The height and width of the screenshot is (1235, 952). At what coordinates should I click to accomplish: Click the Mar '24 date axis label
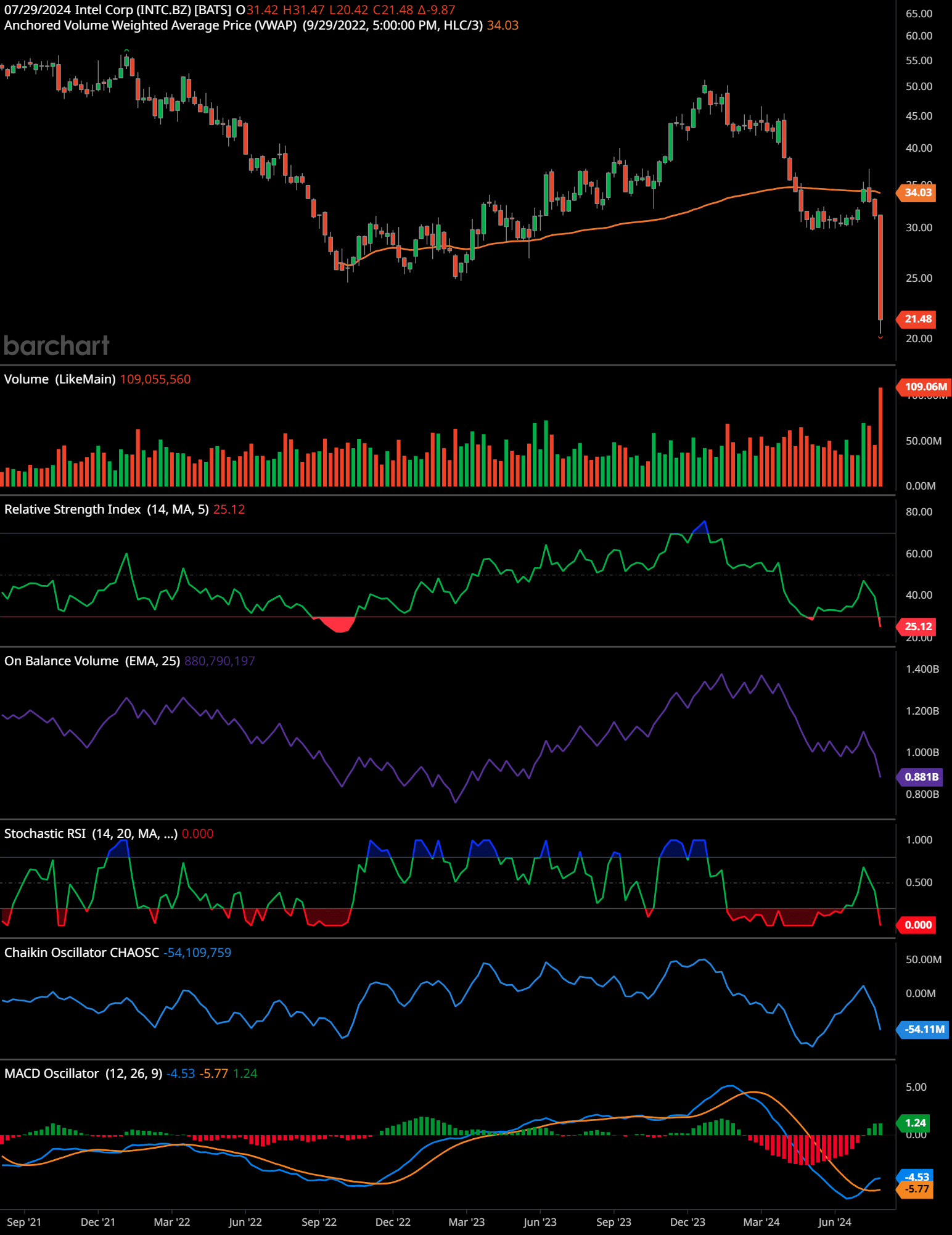click(x=761, y=1222)
